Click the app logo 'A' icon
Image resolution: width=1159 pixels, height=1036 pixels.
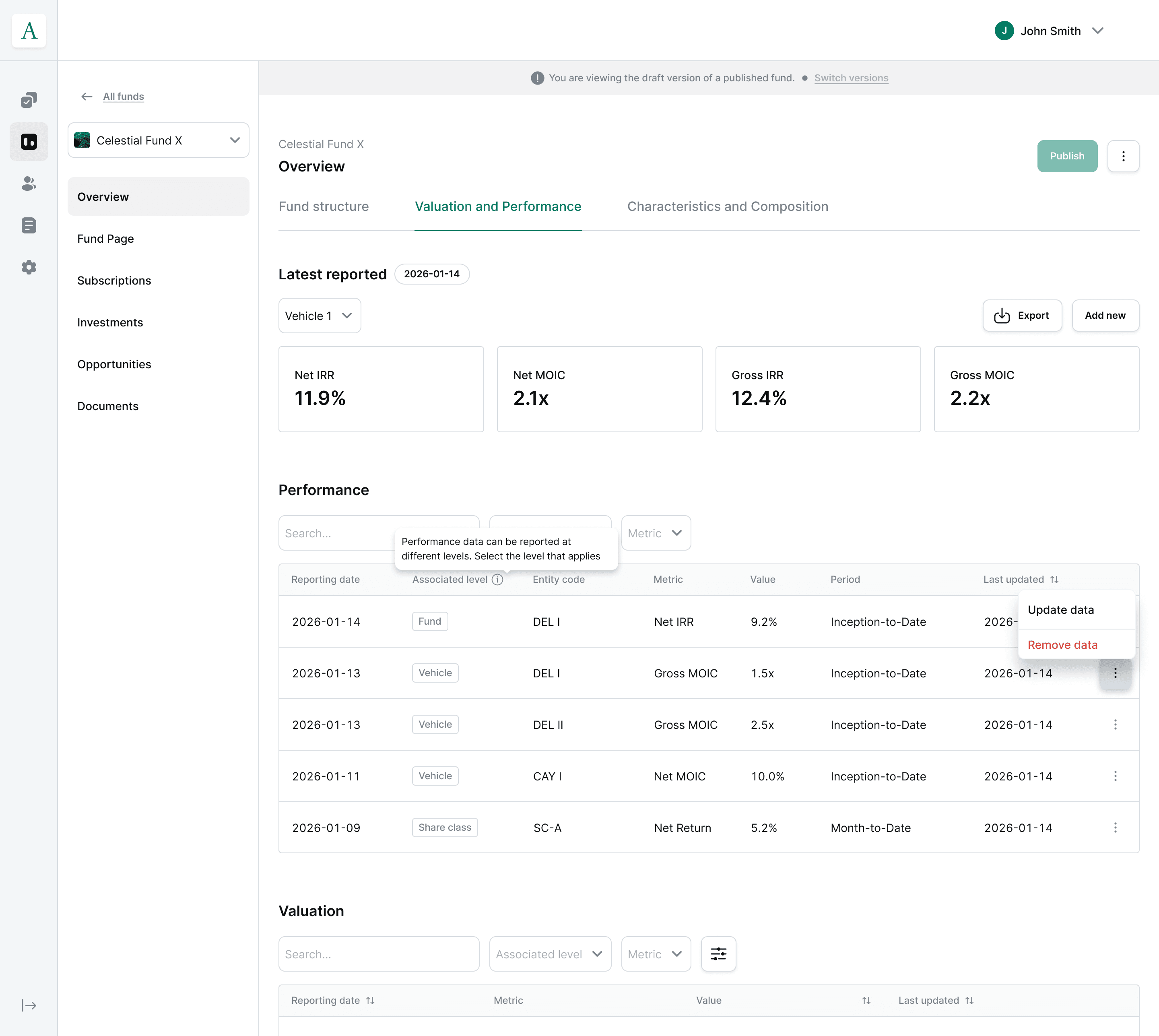pyautogui.click(x=29, y=31)
